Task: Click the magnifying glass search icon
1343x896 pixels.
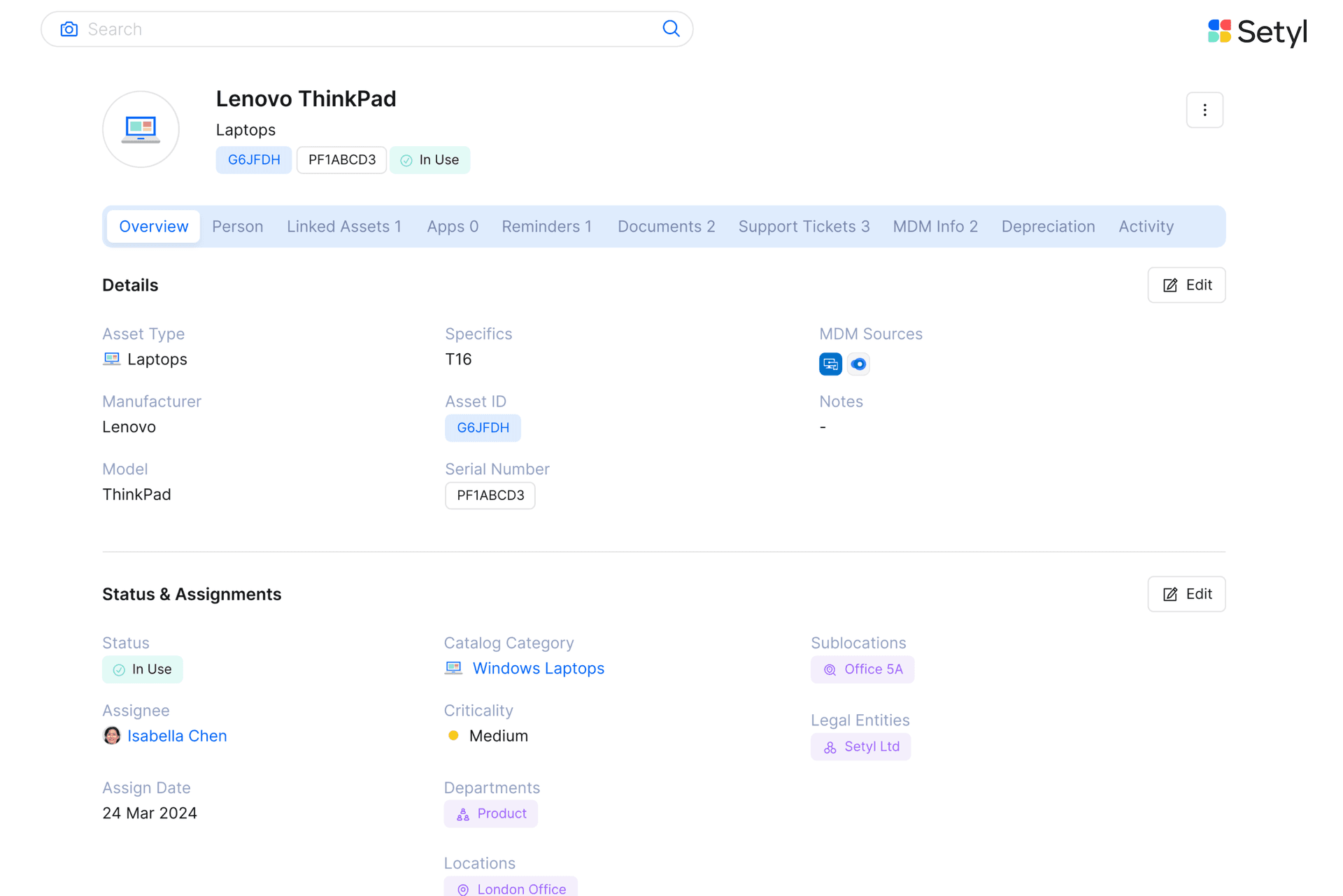Action: pyautogui.click(x=671, y=29)
